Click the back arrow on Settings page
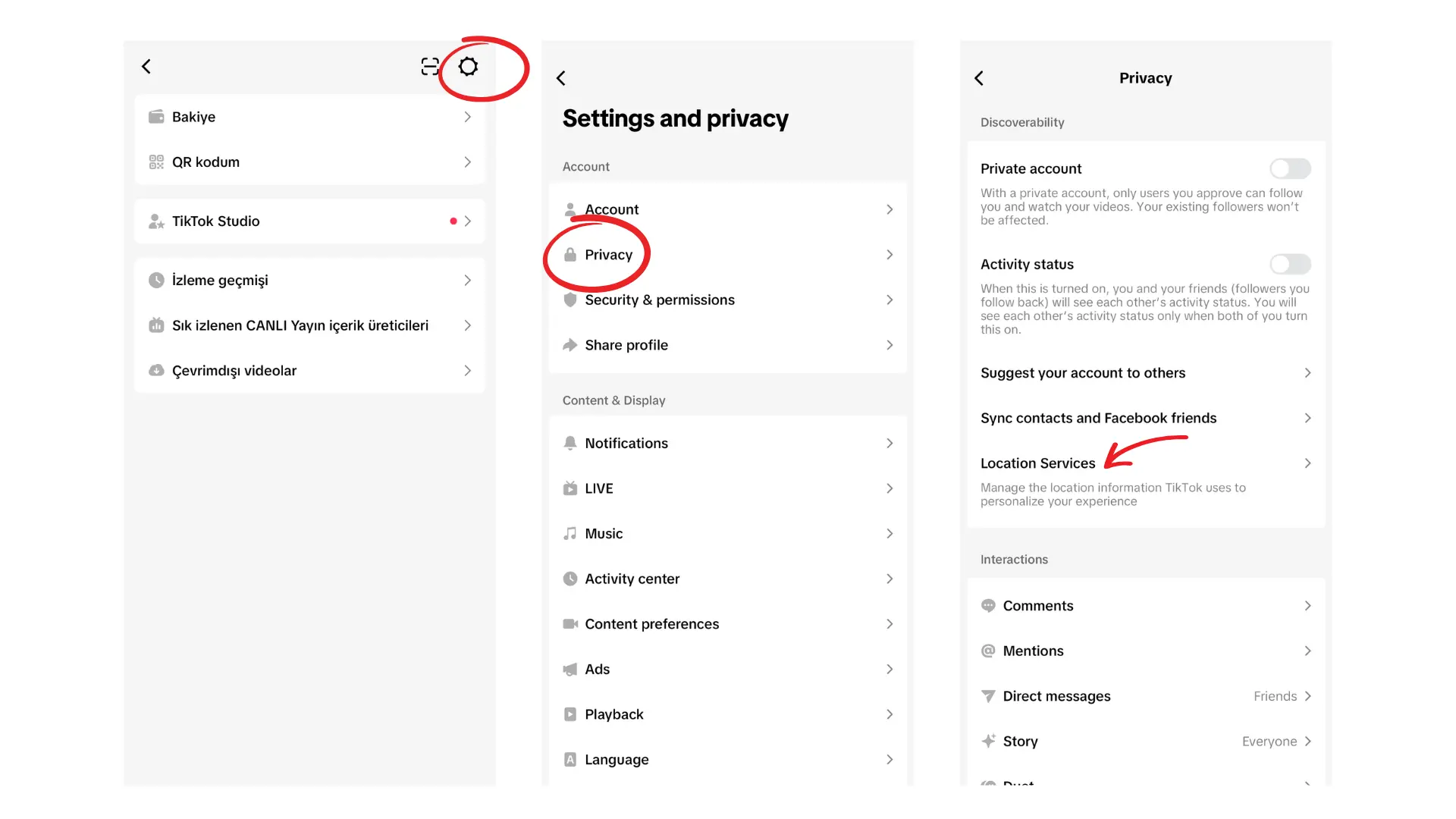This screenshot has width=1456, height=819. click(x=563, y=77)
